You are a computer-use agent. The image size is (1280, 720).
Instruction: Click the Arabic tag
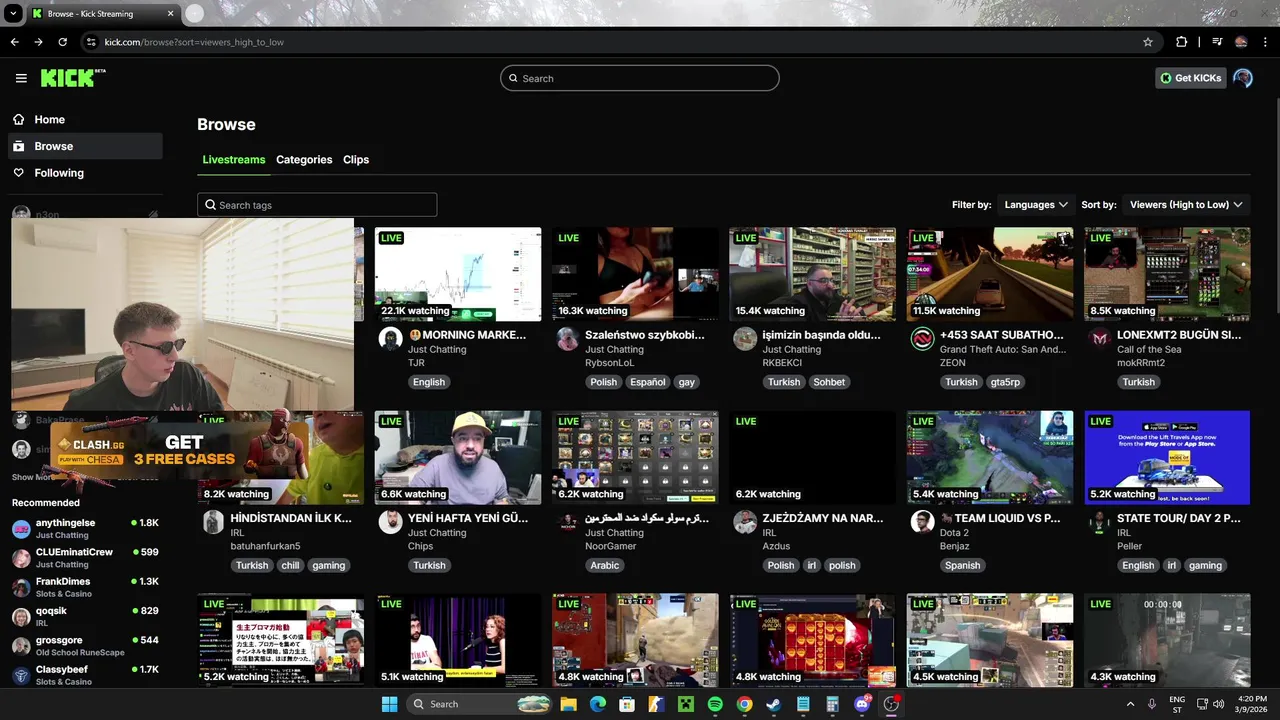pyautogui.click(x=605, y=565)
